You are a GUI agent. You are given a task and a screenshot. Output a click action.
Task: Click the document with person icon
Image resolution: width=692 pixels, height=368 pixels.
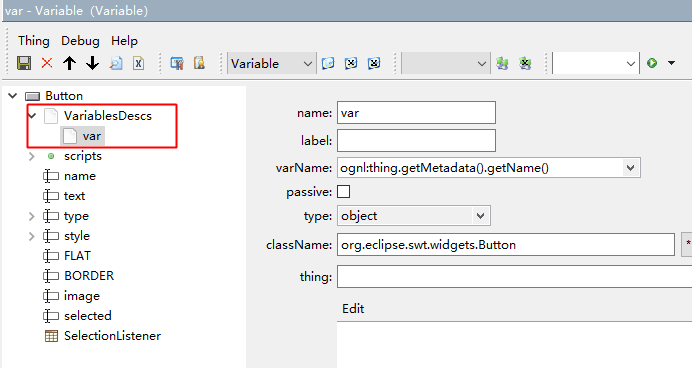(x=199, y=63)
